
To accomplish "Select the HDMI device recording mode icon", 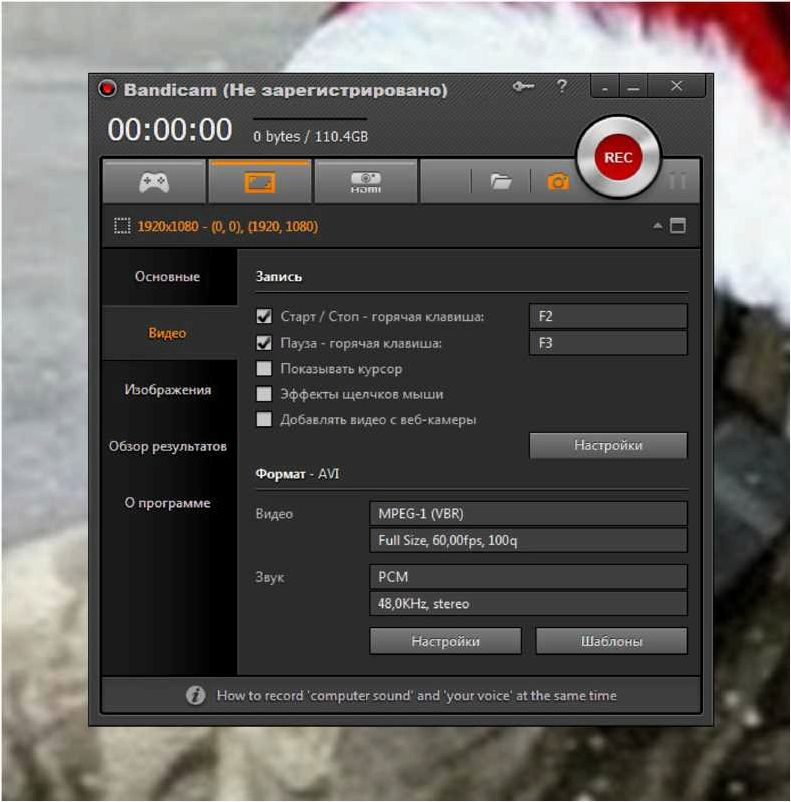I will pyautogui.click(x=365, y=183).
